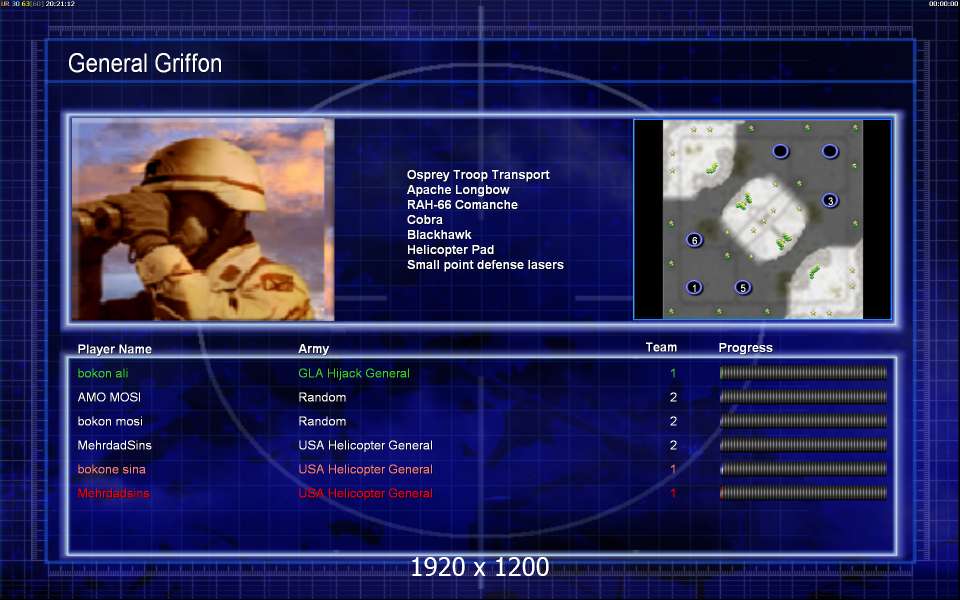The height and width of the screenshot is (600, 960).
Task: Click the snowy map preview thumbnail
Action: tap(763, 219)
